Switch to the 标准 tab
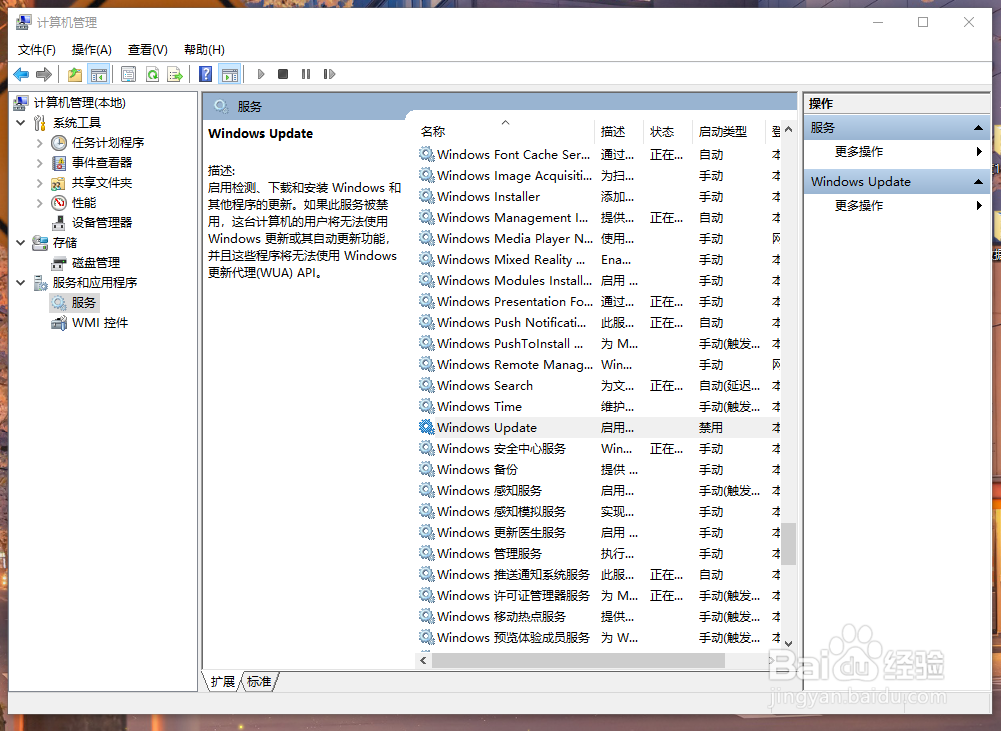This screenshot has height=731, width=1001. click(x=259, y=682)
